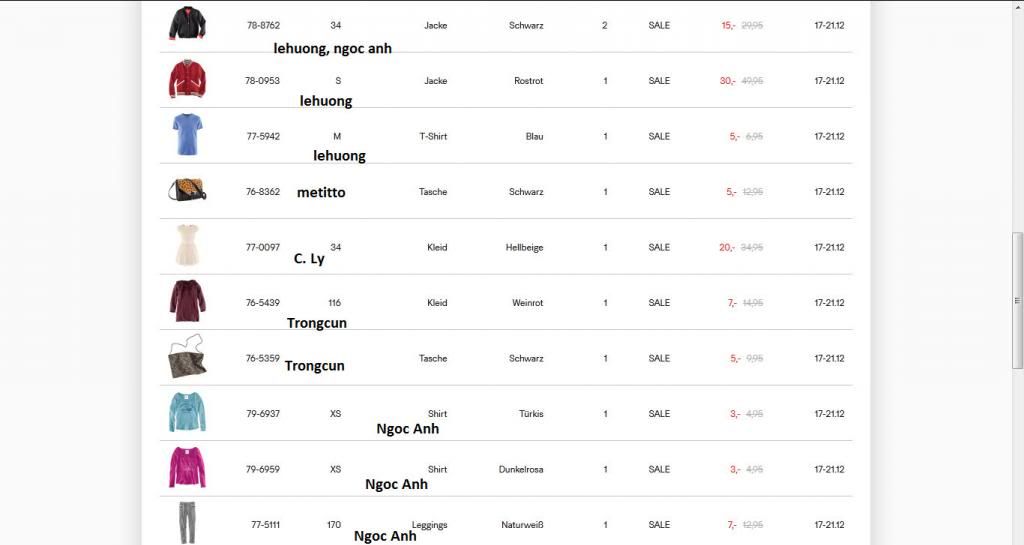
Task: Click the studded black bag image
Action: tap(187, 190)
